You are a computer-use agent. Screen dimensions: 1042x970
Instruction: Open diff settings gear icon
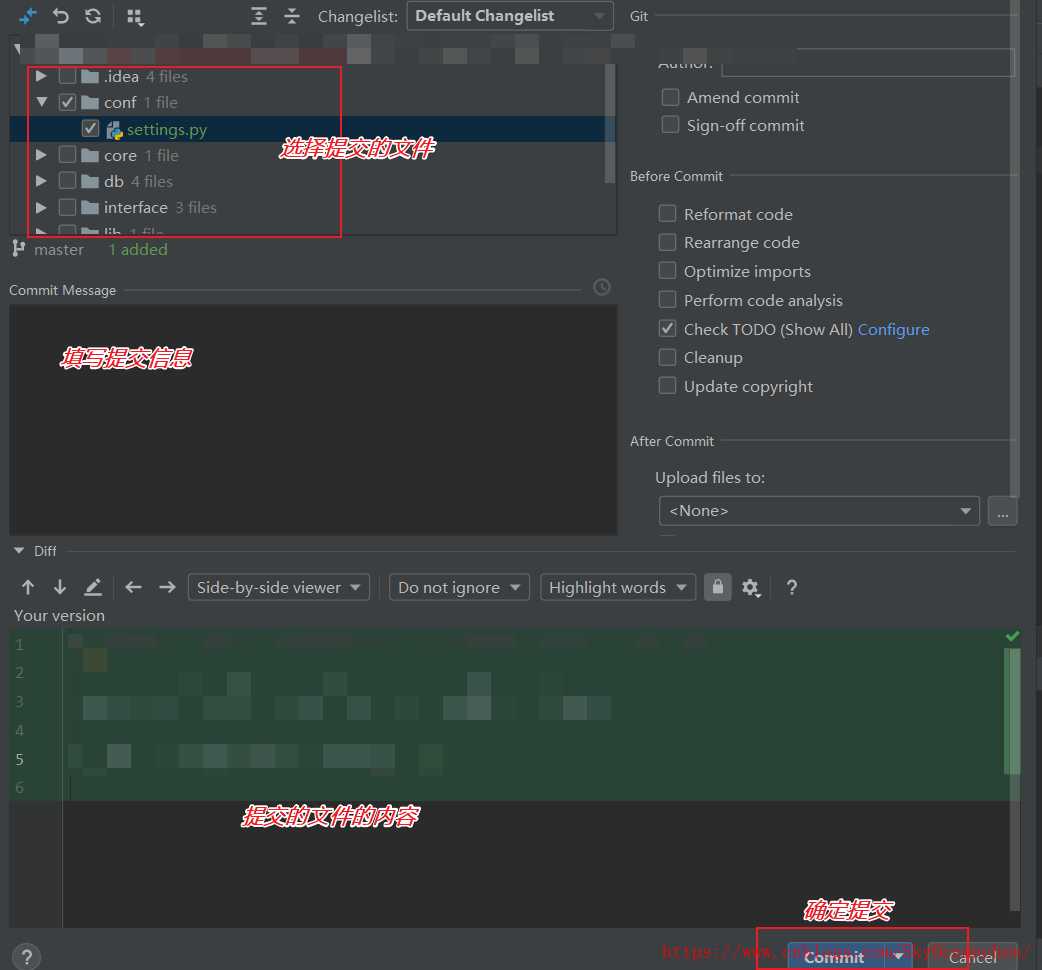(x=751, y=588)
